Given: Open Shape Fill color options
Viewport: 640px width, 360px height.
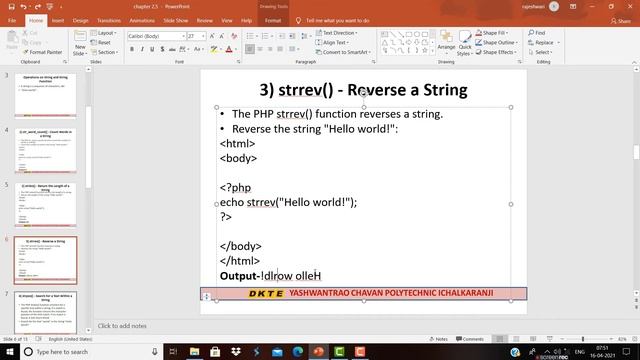Looking at the screenshot, I should [x=492, y=33].
